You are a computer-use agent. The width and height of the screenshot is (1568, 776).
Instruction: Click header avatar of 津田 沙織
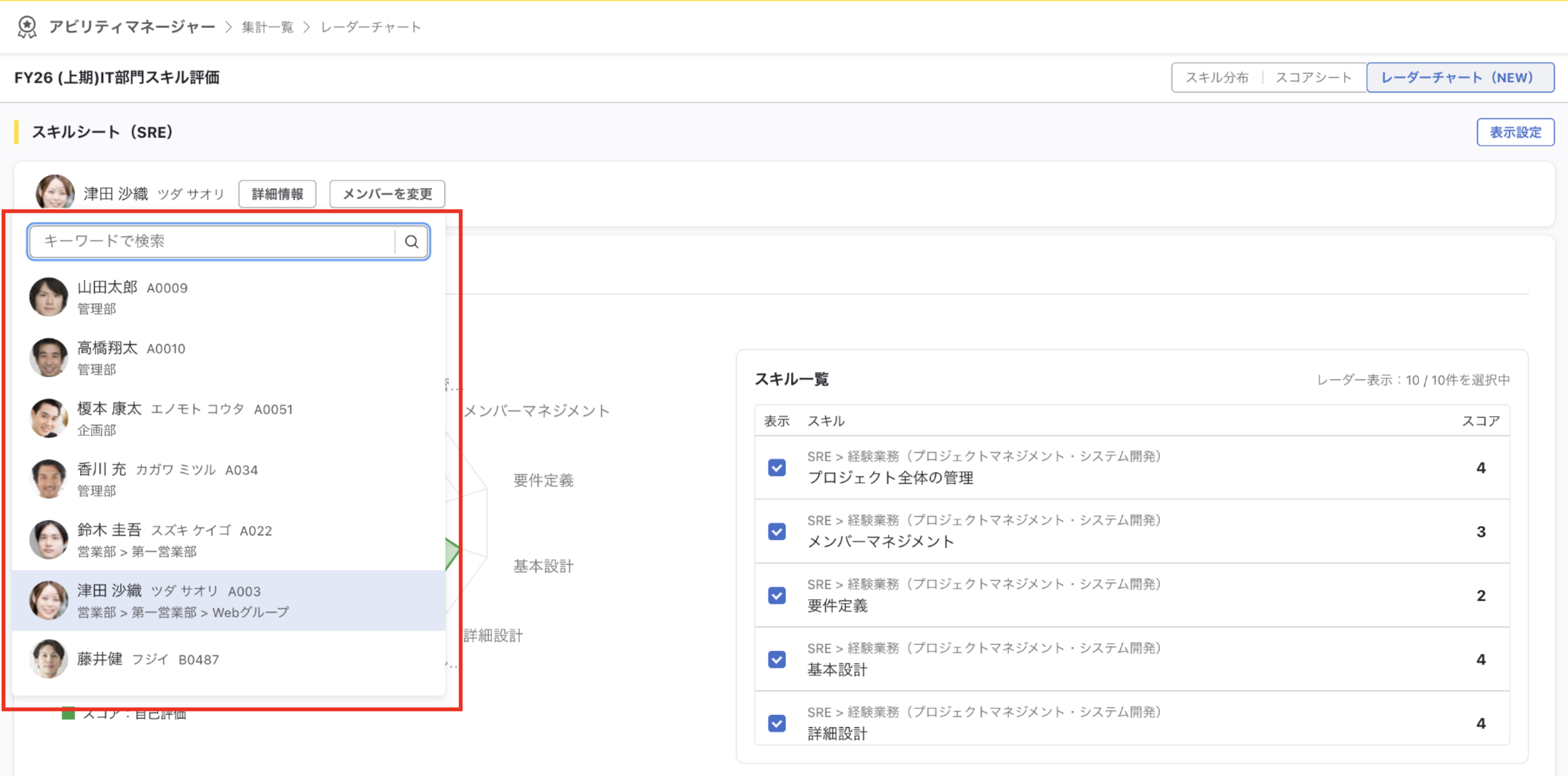[55, 193]
